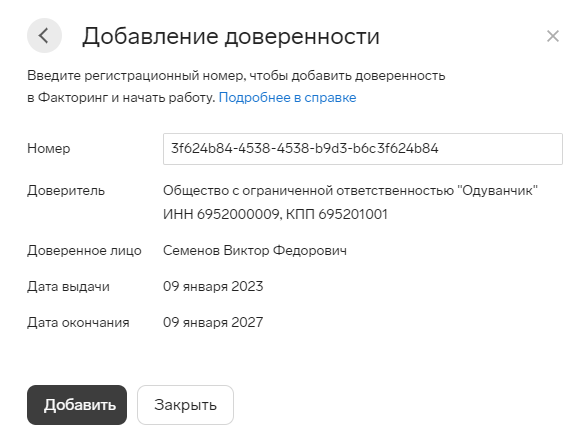Click the name Семенов Виктор Федорович
The height and width of the screenshot is (439, 588).
tap(255, 250)
